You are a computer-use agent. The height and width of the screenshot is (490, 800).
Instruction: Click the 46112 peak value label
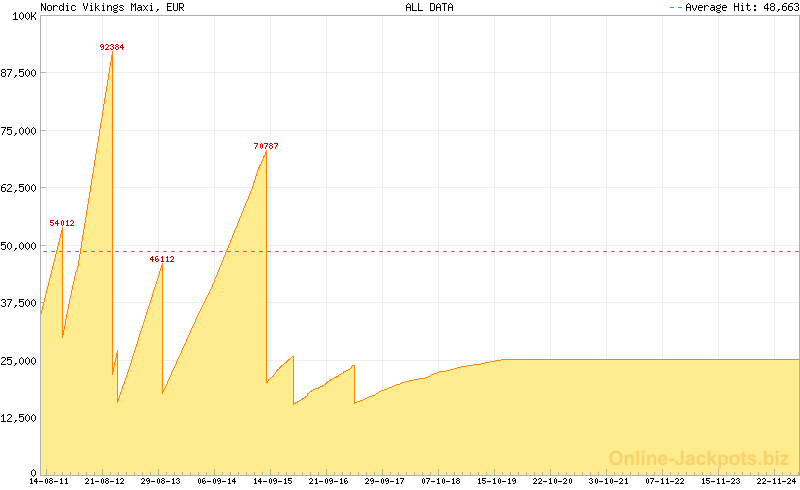click(x=162, y=259)
